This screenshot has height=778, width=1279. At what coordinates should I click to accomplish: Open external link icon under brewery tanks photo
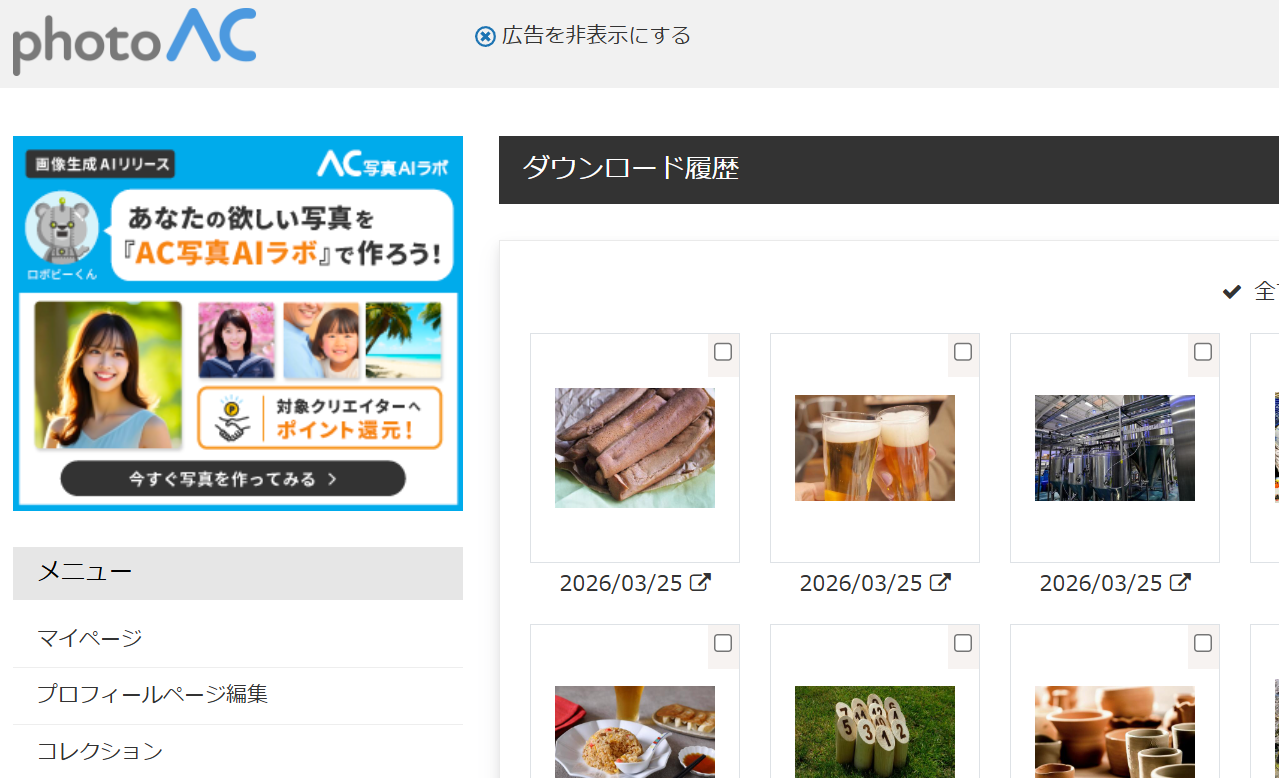pos(1181,582)
